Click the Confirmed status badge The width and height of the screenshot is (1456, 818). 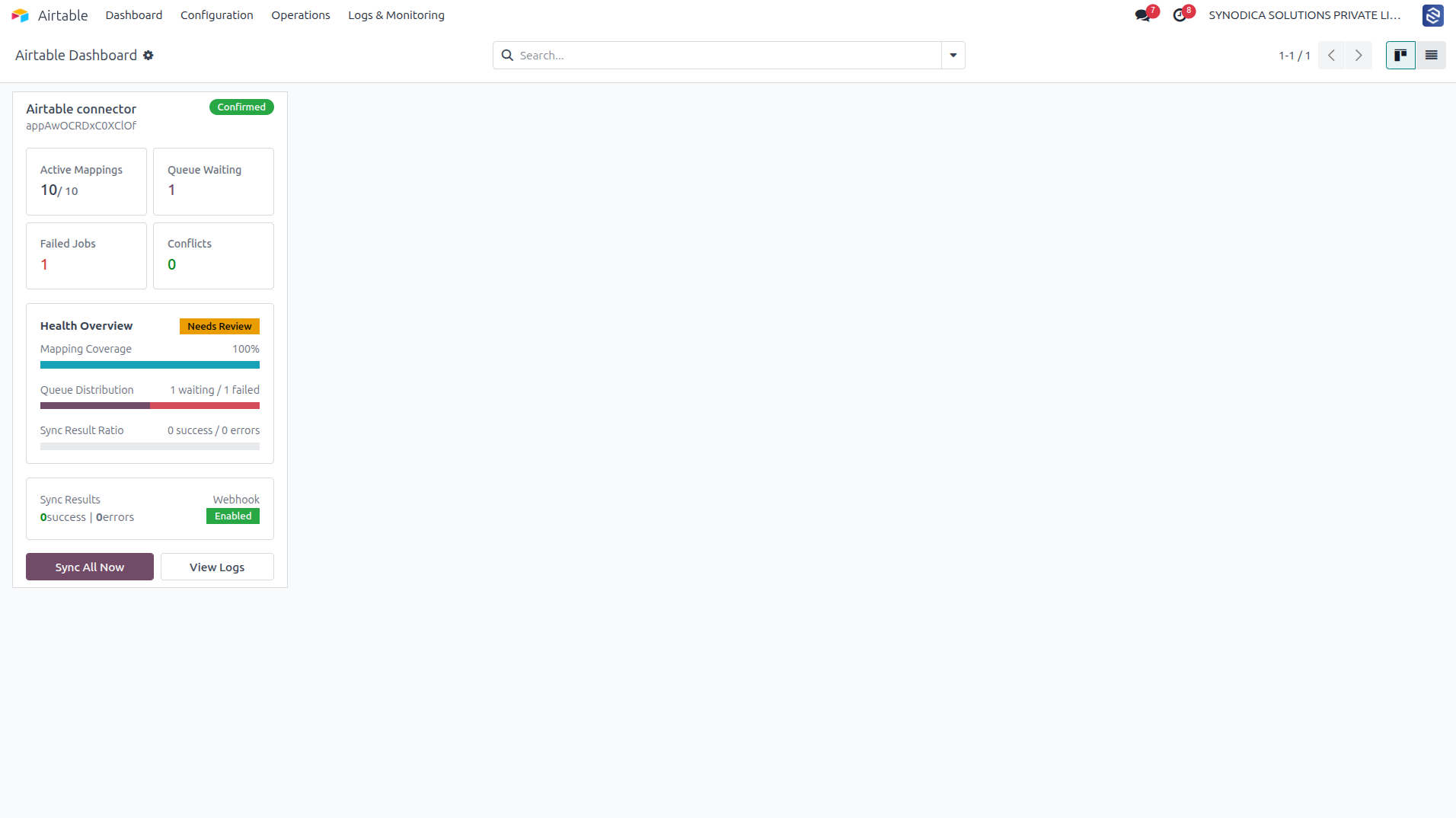point(241,107)
